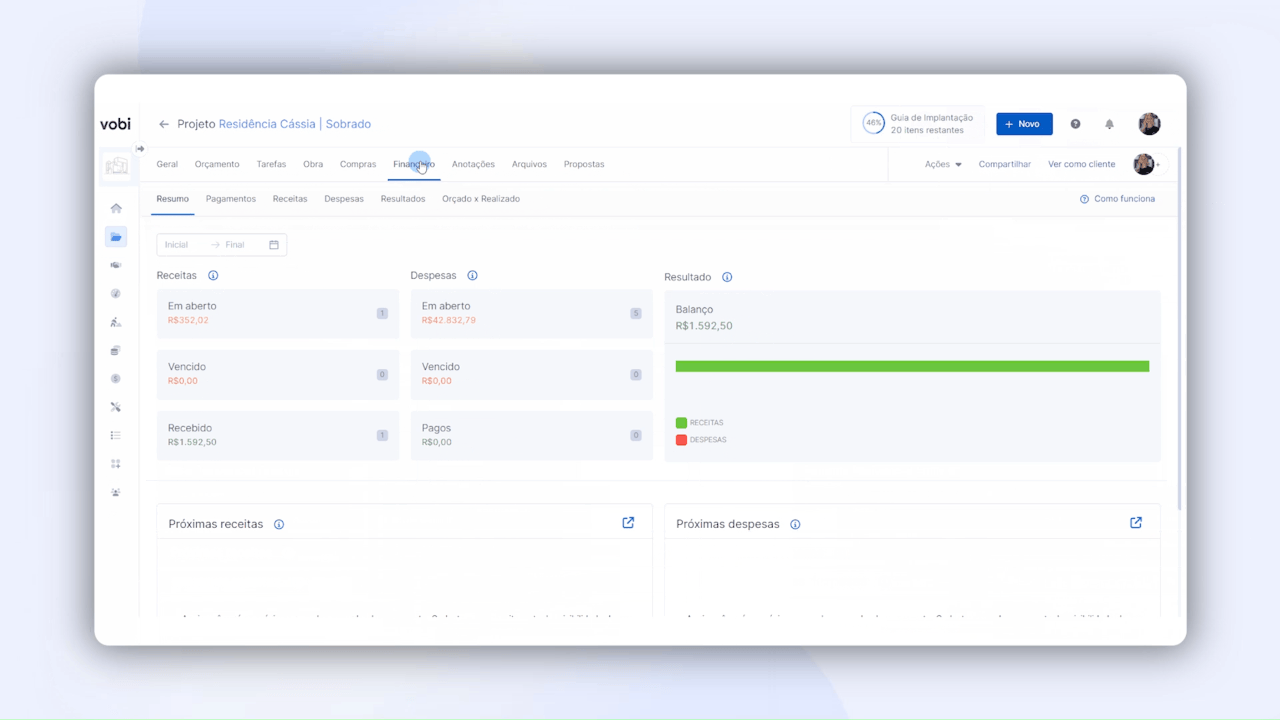Open the Como funciona help link
This screenshot has height=720, width=1280.
point(1117,199)
